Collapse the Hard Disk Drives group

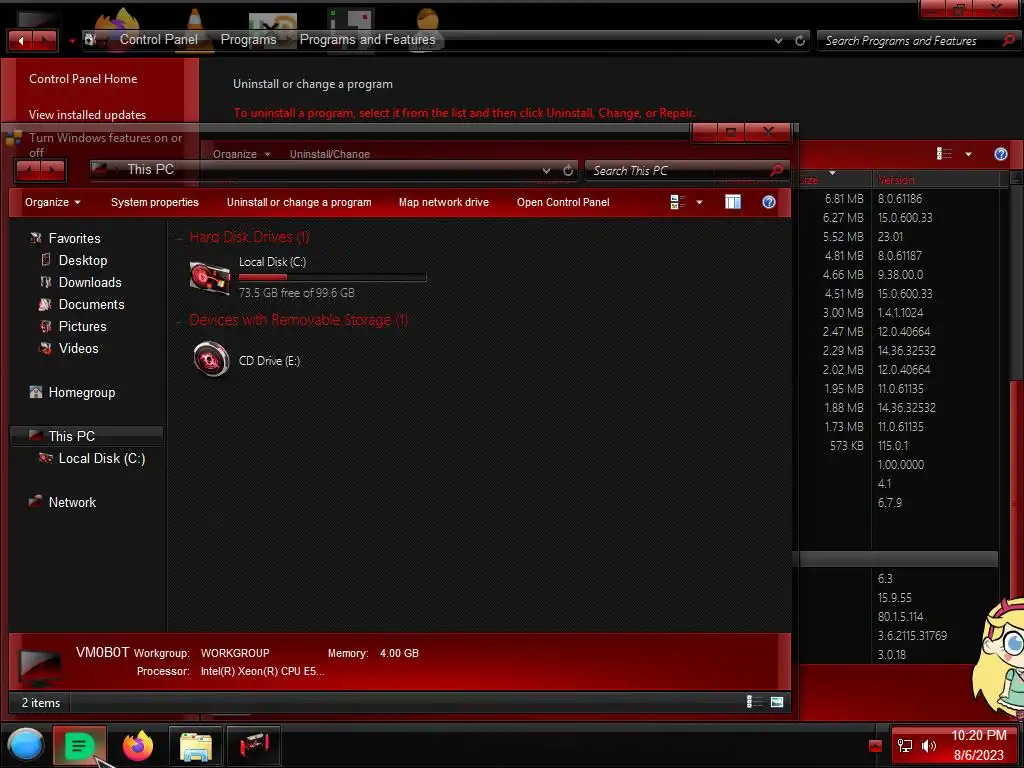(x=179, y=238)
